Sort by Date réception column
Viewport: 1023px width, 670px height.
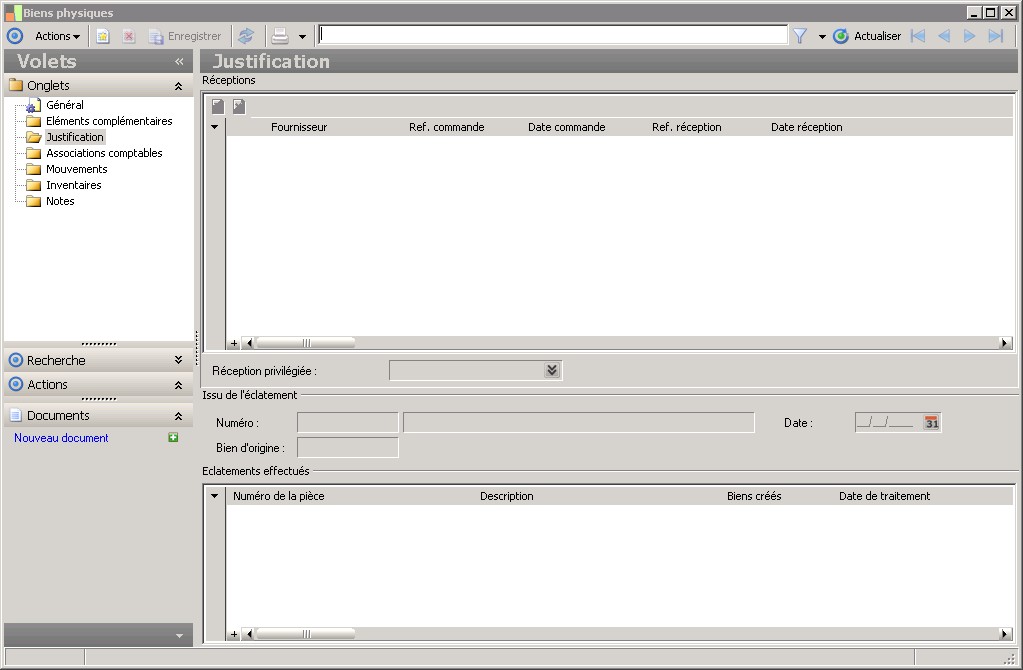(806, 127)
